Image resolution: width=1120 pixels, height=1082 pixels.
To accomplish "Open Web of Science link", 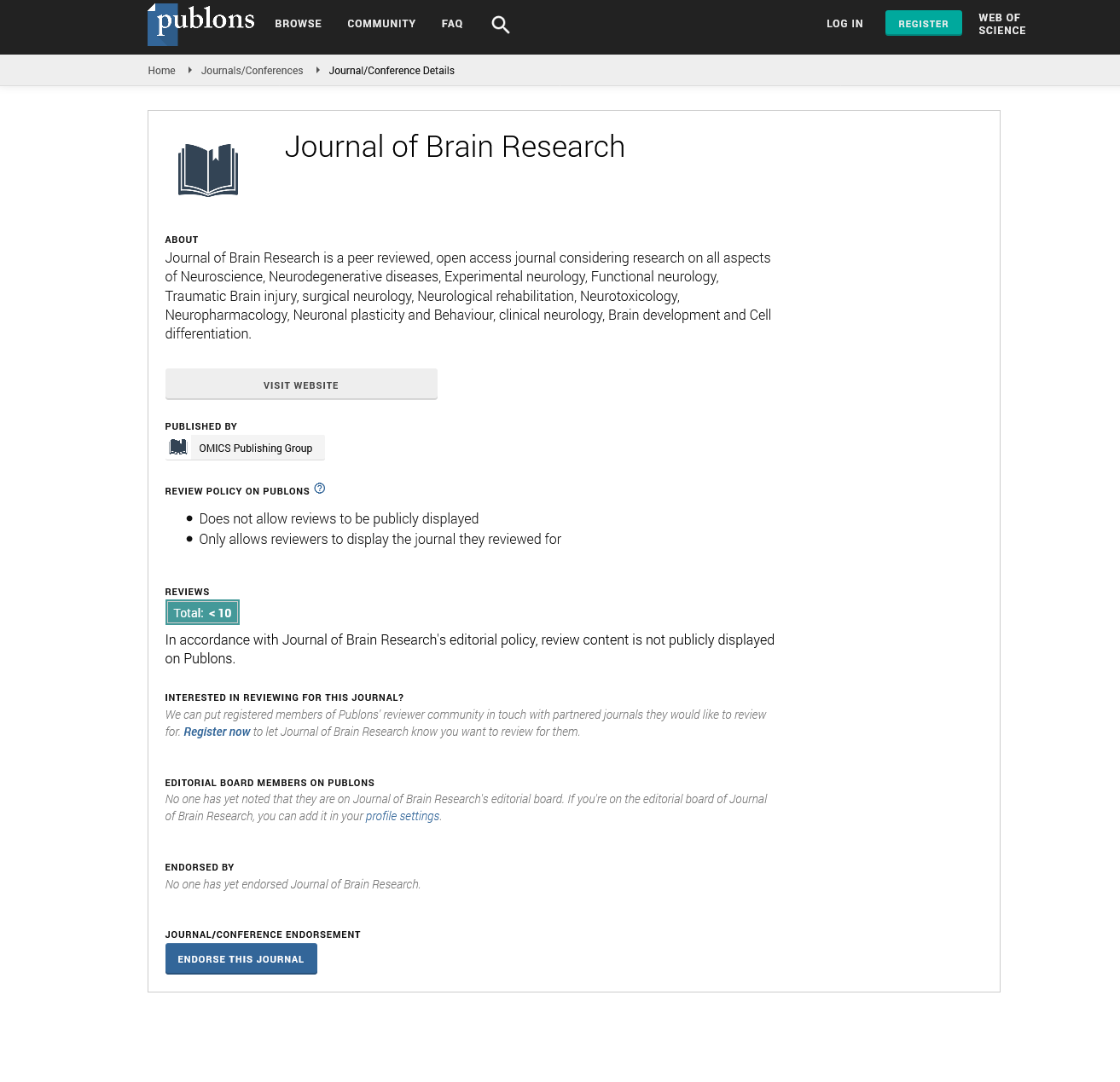I will tap(1001, 24).
